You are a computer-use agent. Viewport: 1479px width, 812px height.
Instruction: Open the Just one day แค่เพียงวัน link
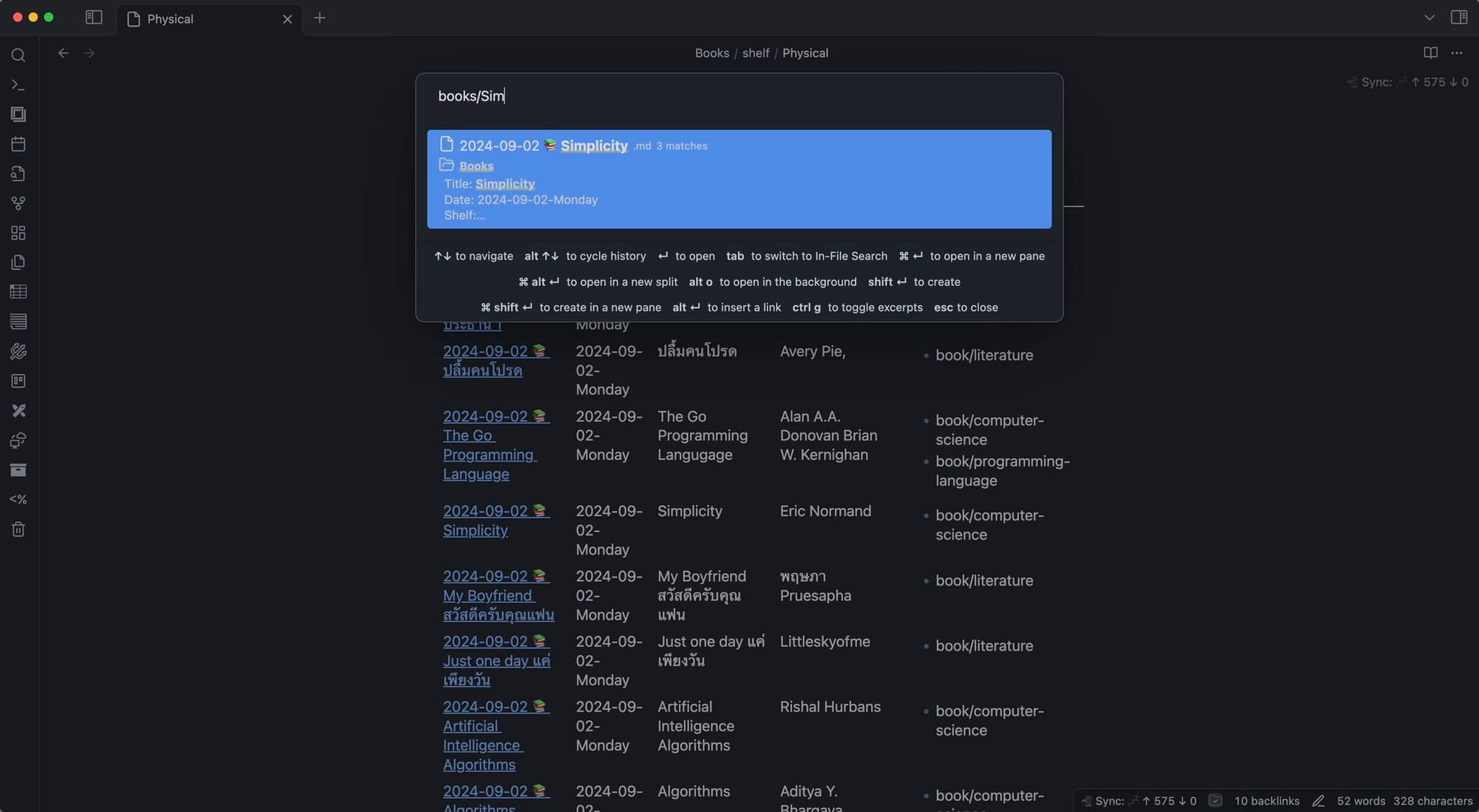(496, 660)
